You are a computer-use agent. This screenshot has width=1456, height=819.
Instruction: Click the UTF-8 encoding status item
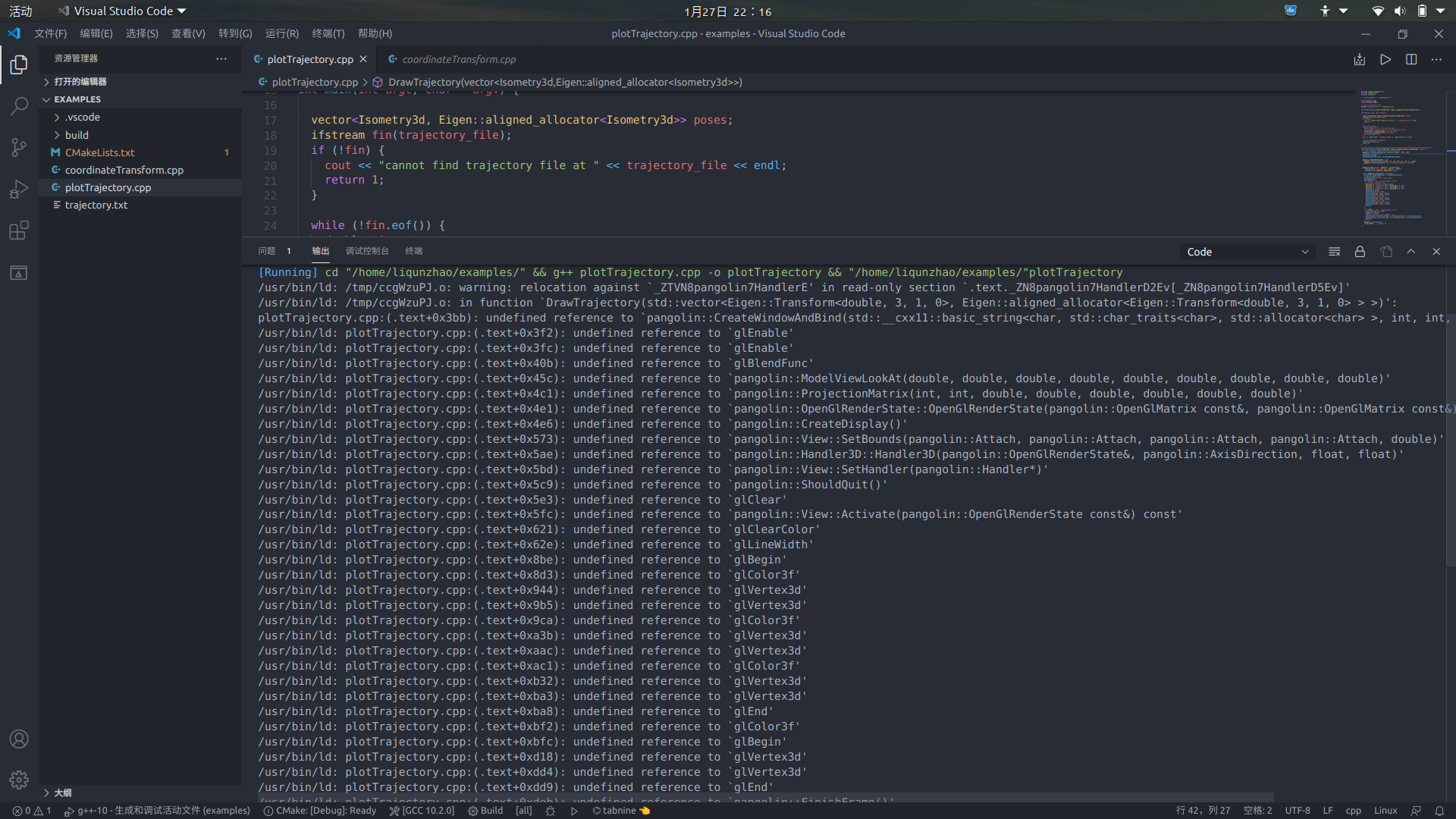tap(1298, 811)
